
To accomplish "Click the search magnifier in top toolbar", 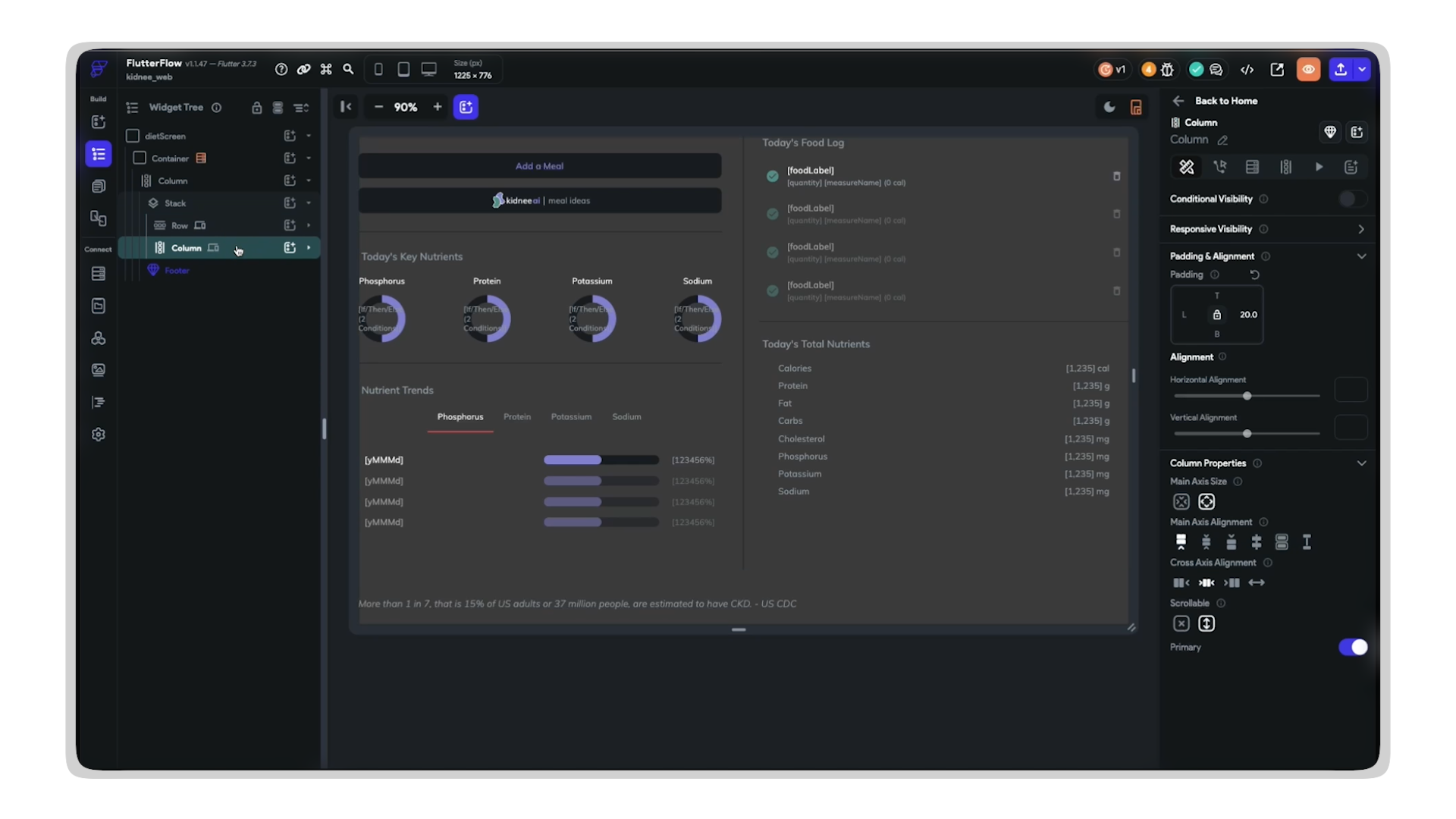I will (348, 70).
